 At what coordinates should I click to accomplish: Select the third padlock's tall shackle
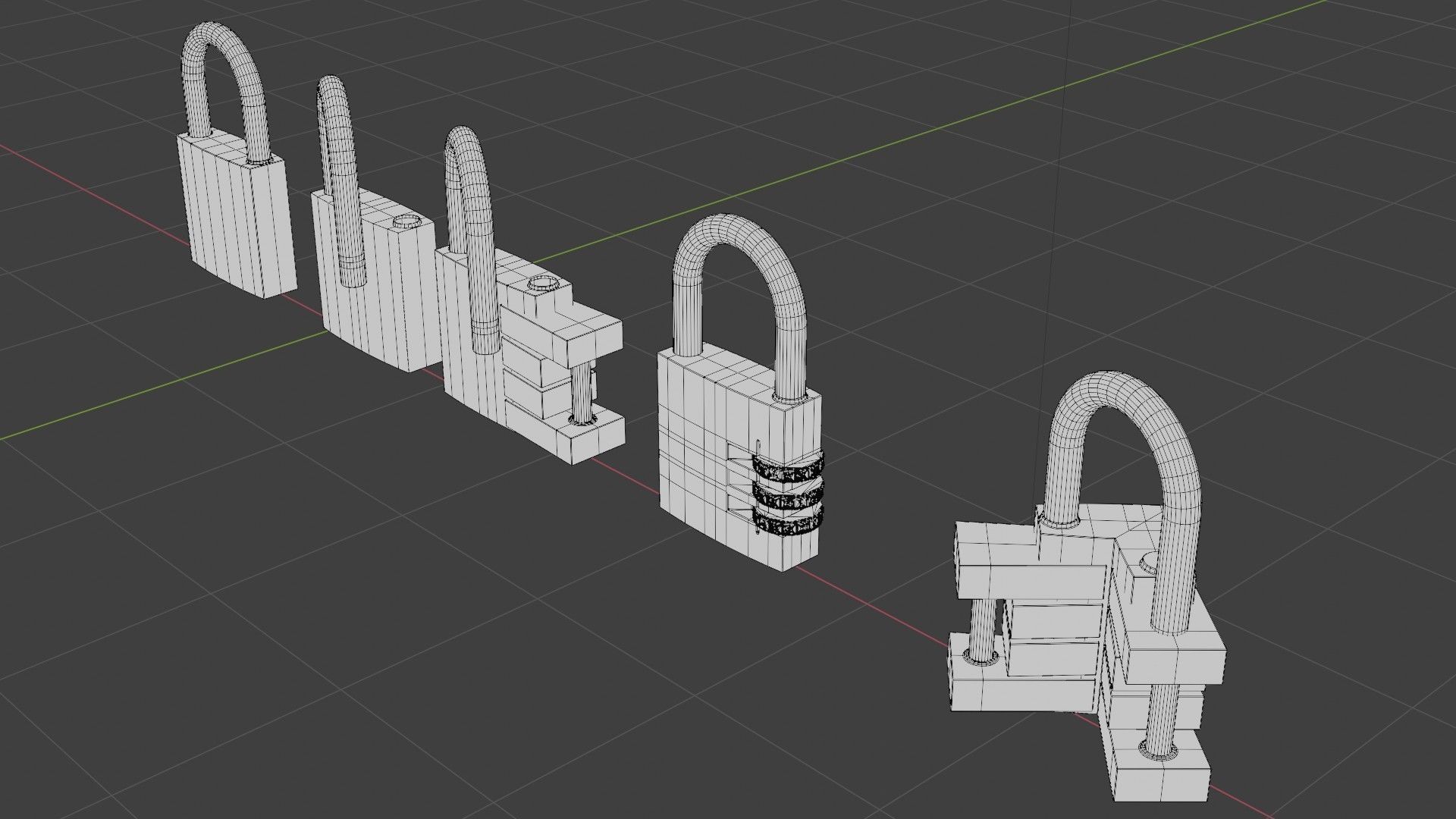(x=472, y=239)
